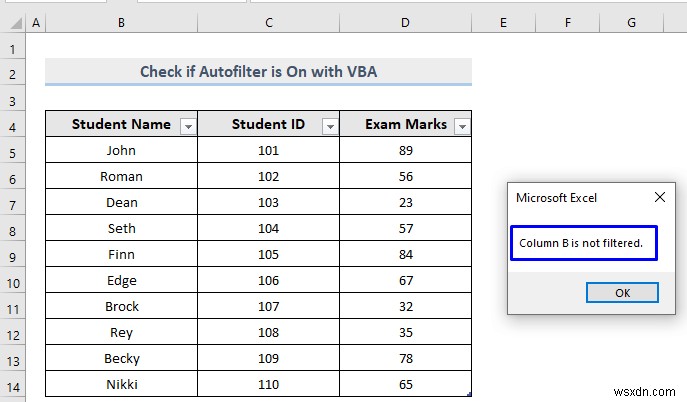Select Student ID cell '106'
Image resolution: width=687 pixels, height=402 pixels.
pos(269,280)
